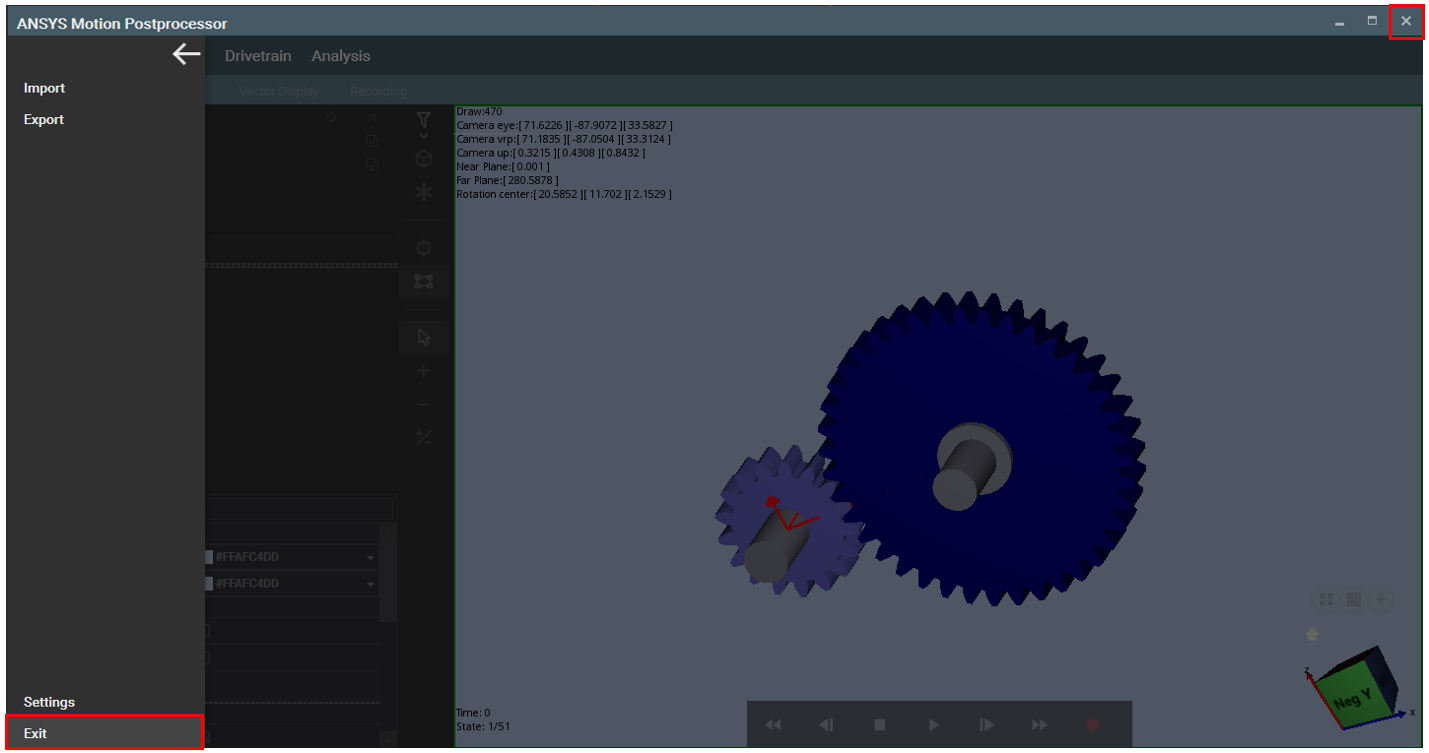
Task: Rewind animation with the double-left arrow
Action: pos(773,725)
